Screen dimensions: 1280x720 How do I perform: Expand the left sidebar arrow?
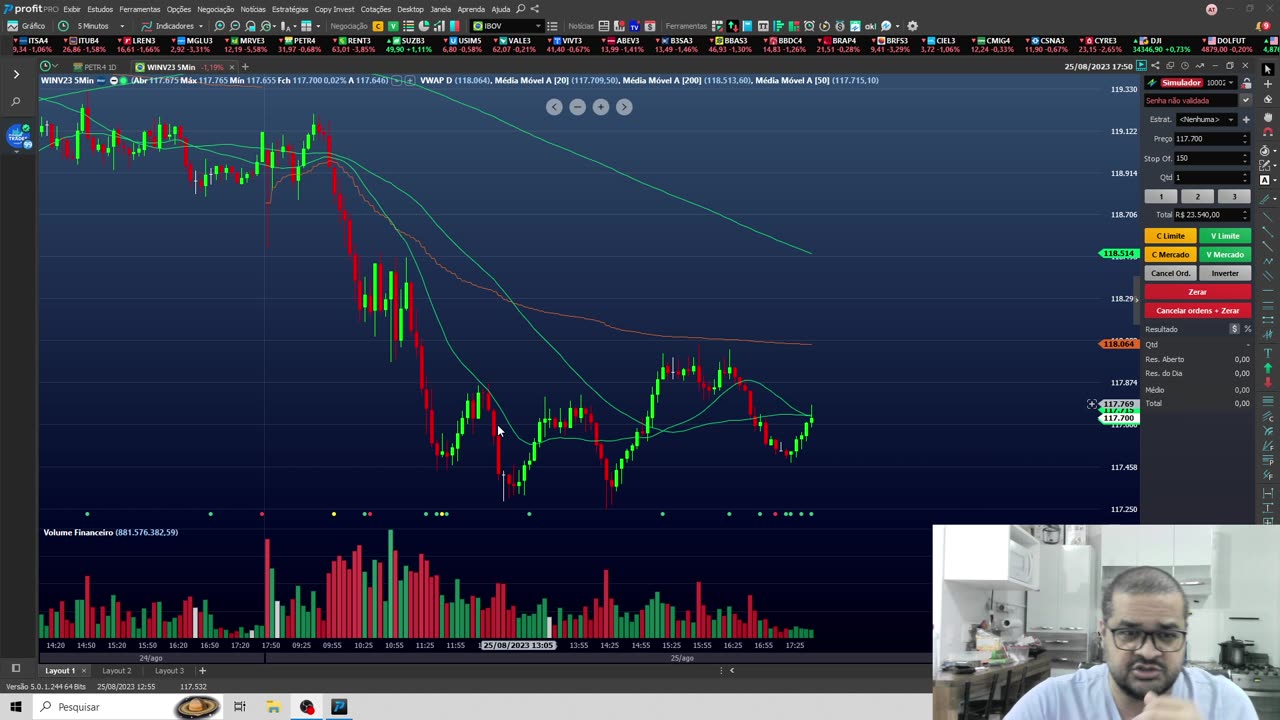point(16,74)
